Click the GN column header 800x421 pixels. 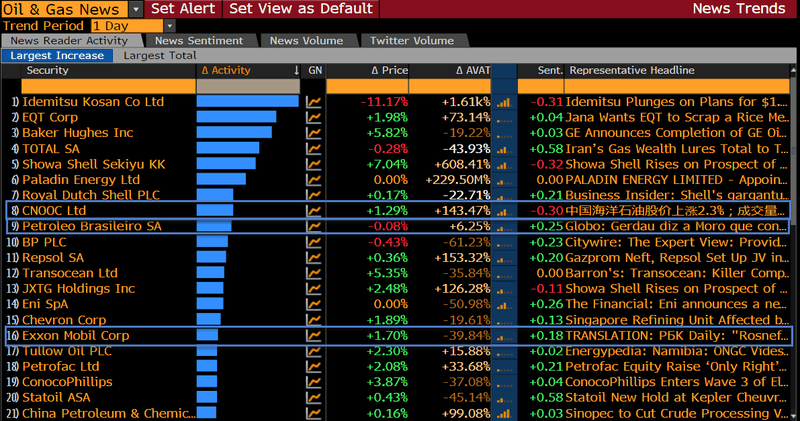pos(315,70)
